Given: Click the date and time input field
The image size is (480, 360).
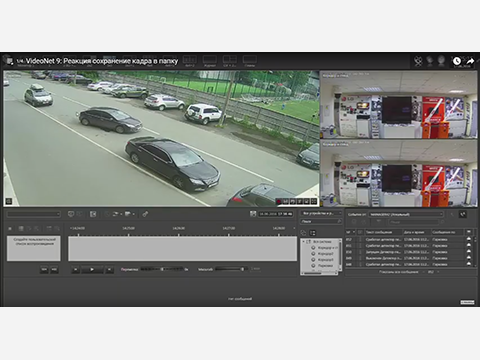Looking at the screenshot, I should [276, 214].
